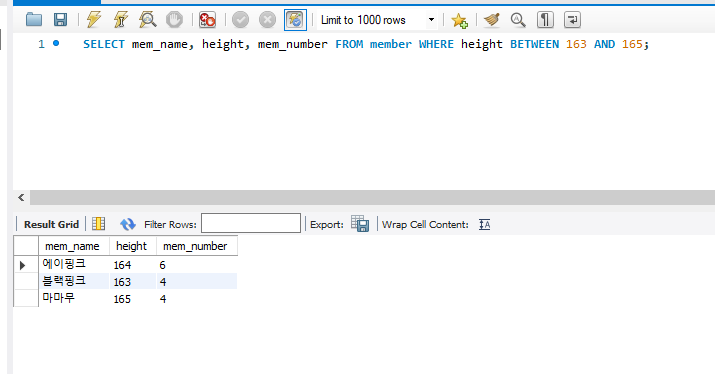Screen dimensions: 715x374
Task: Click the BETWEEN keyword in the query
Action: coord(534,44)
